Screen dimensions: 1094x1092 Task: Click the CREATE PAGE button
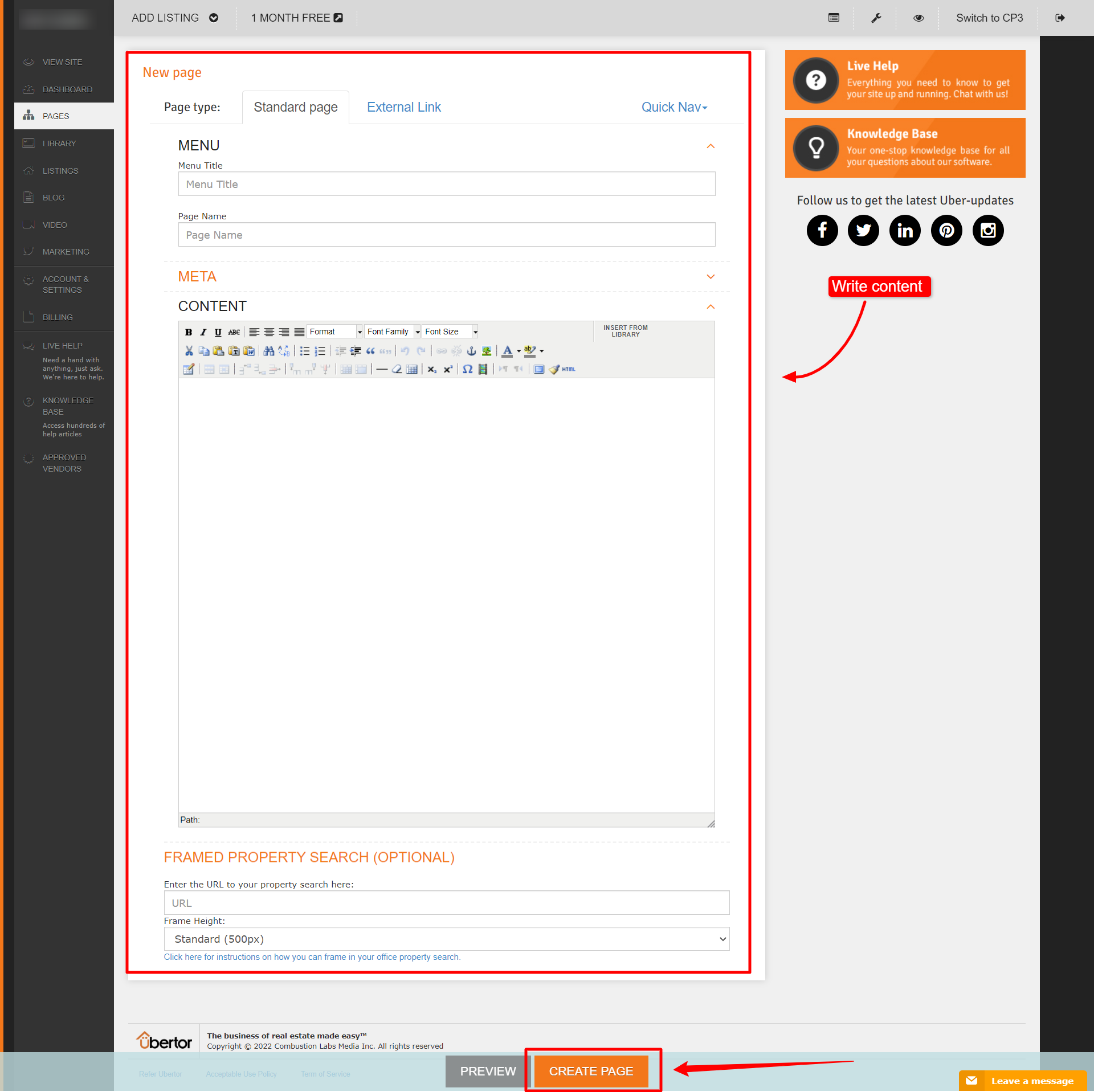591,1071
